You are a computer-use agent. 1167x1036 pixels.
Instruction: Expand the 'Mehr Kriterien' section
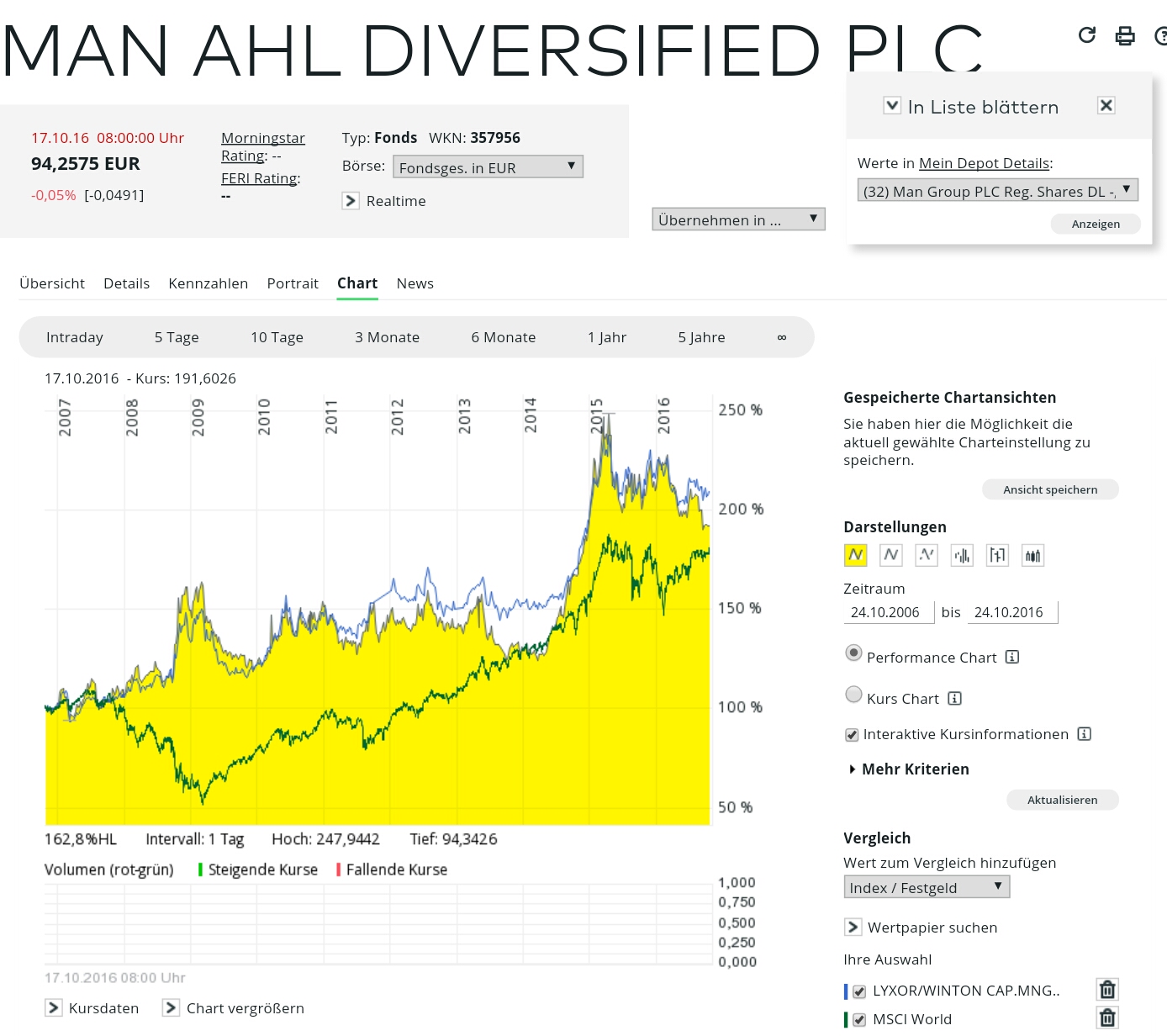tap(908, 769)
